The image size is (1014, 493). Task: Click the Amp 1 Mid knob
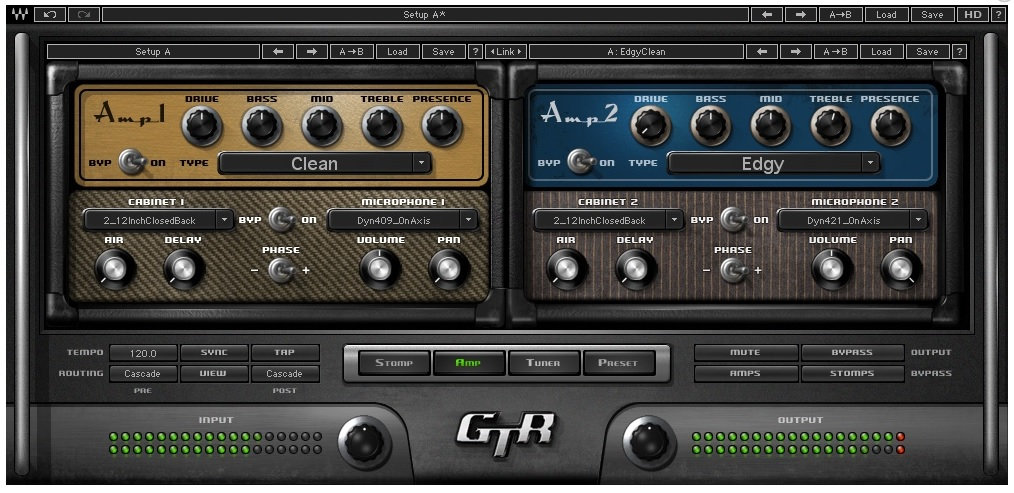(321, 126)
